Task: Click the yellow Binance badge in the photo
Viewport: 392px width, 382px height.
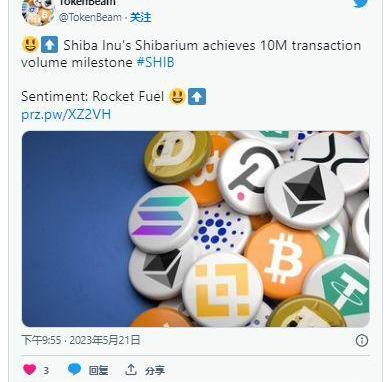Action: pos(222,289)
